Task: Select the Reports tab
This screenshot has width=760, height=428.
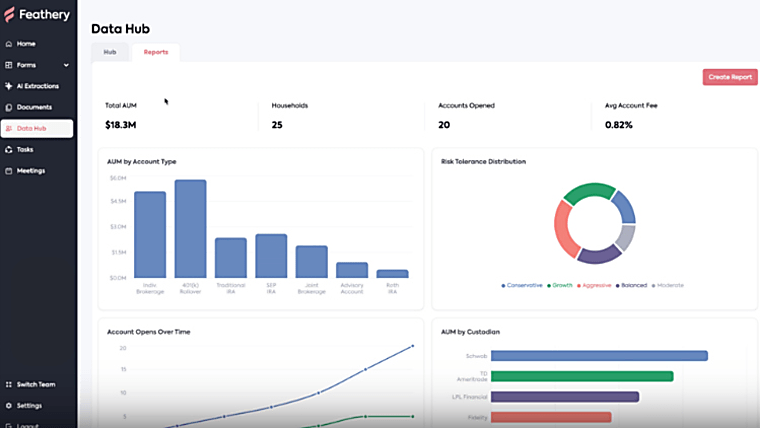Action: [x=156, y=52]
